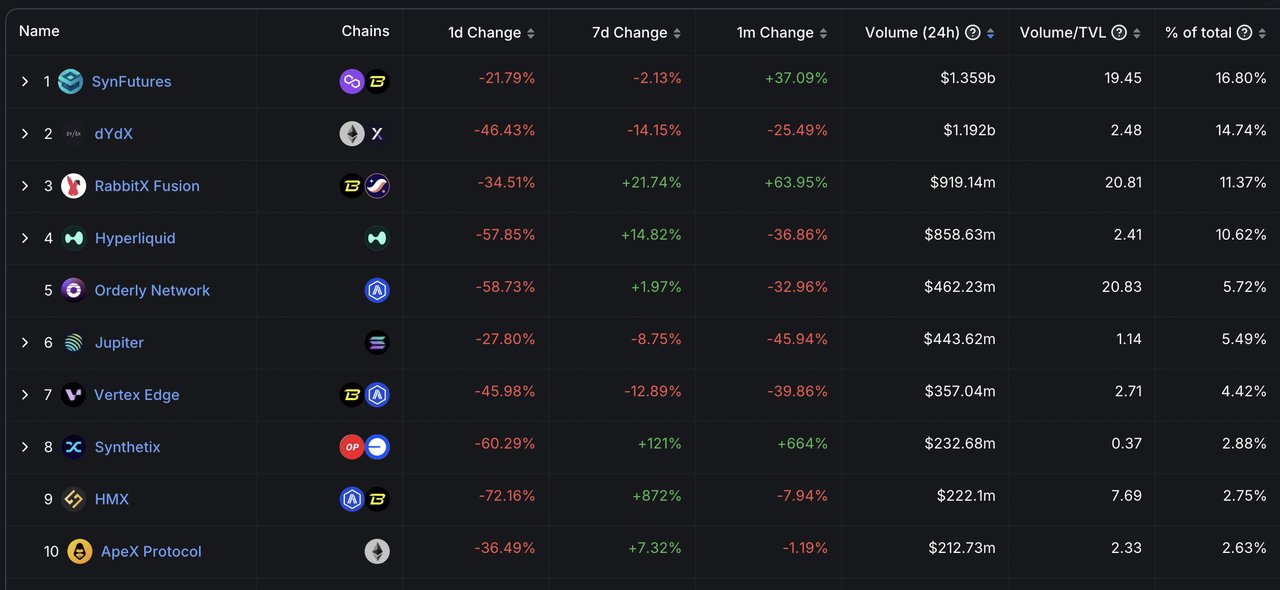Expand the Vertex Edge row chevron

25,395
